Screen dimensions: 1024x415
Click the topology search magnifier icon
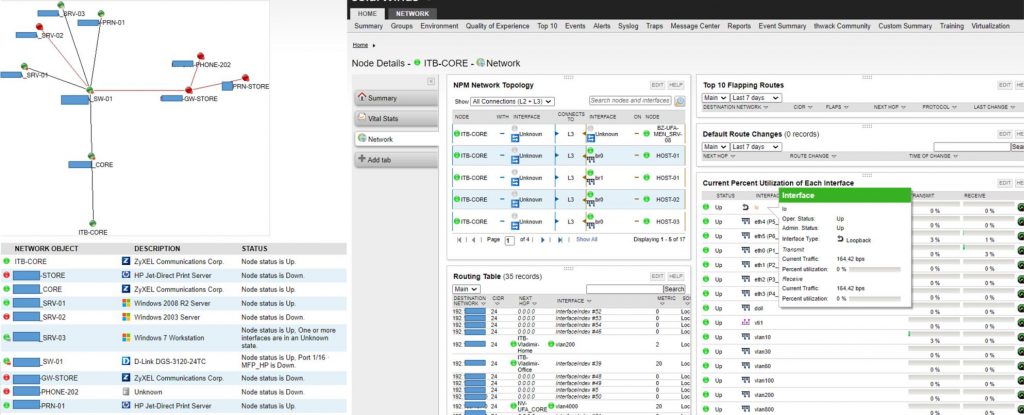click(680, 101)
